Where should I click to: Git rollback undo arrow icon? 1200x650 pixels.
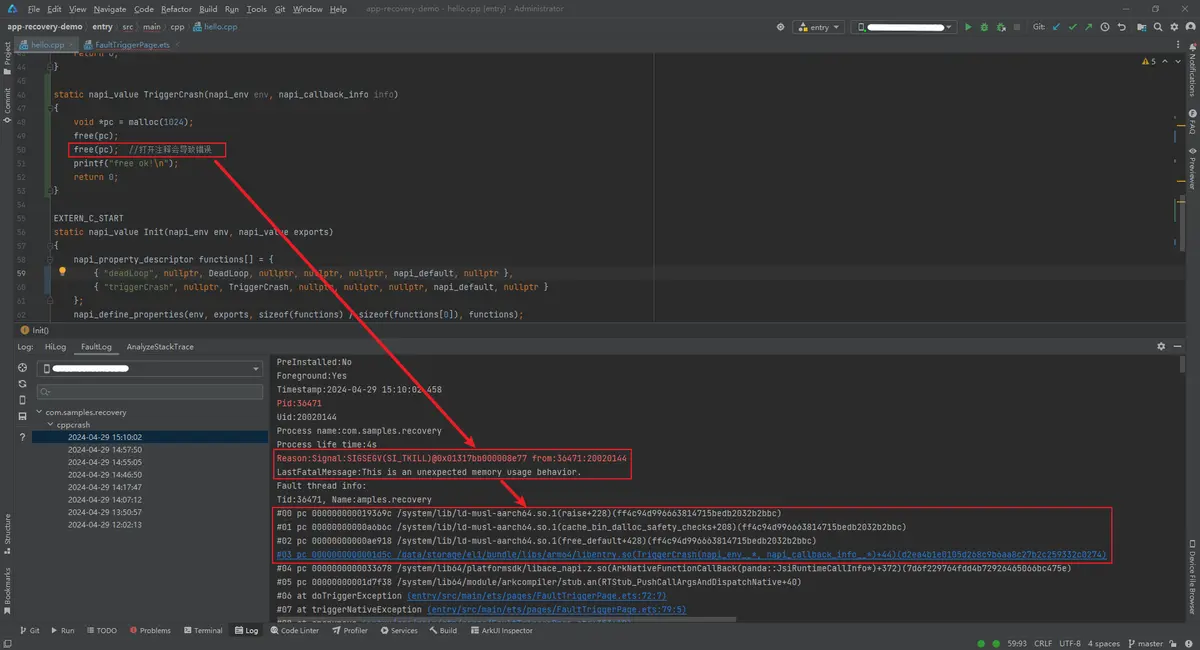tap(1122, 27)
